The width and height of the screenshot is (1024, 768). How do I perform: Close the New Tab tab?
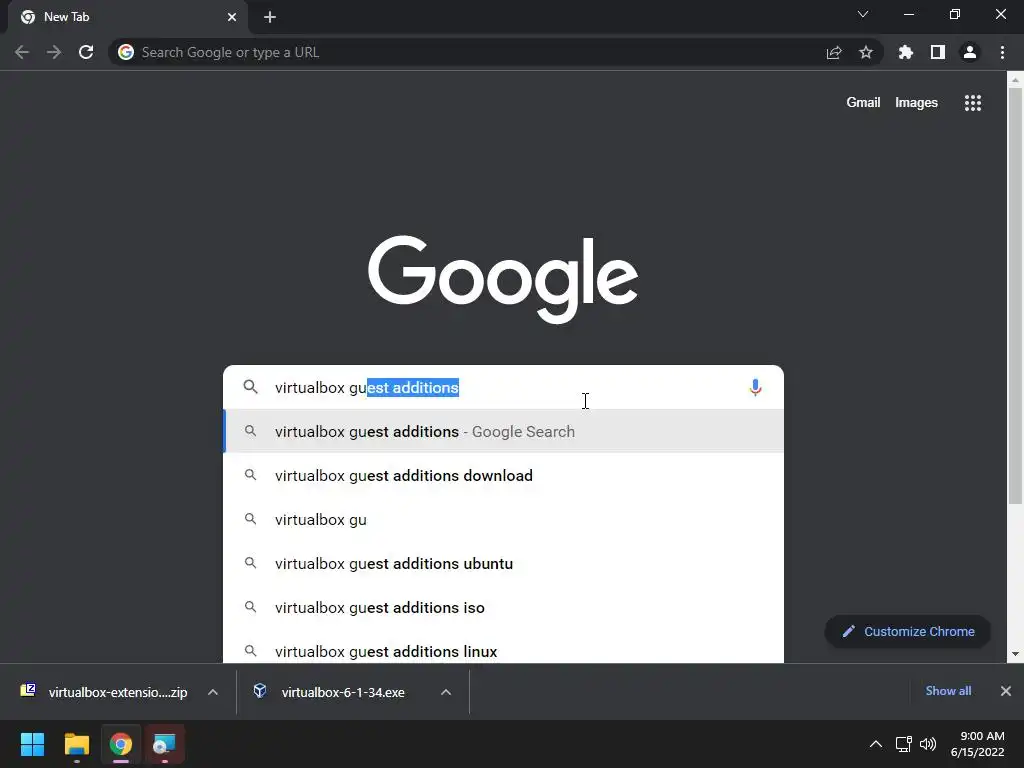(232, 17)
